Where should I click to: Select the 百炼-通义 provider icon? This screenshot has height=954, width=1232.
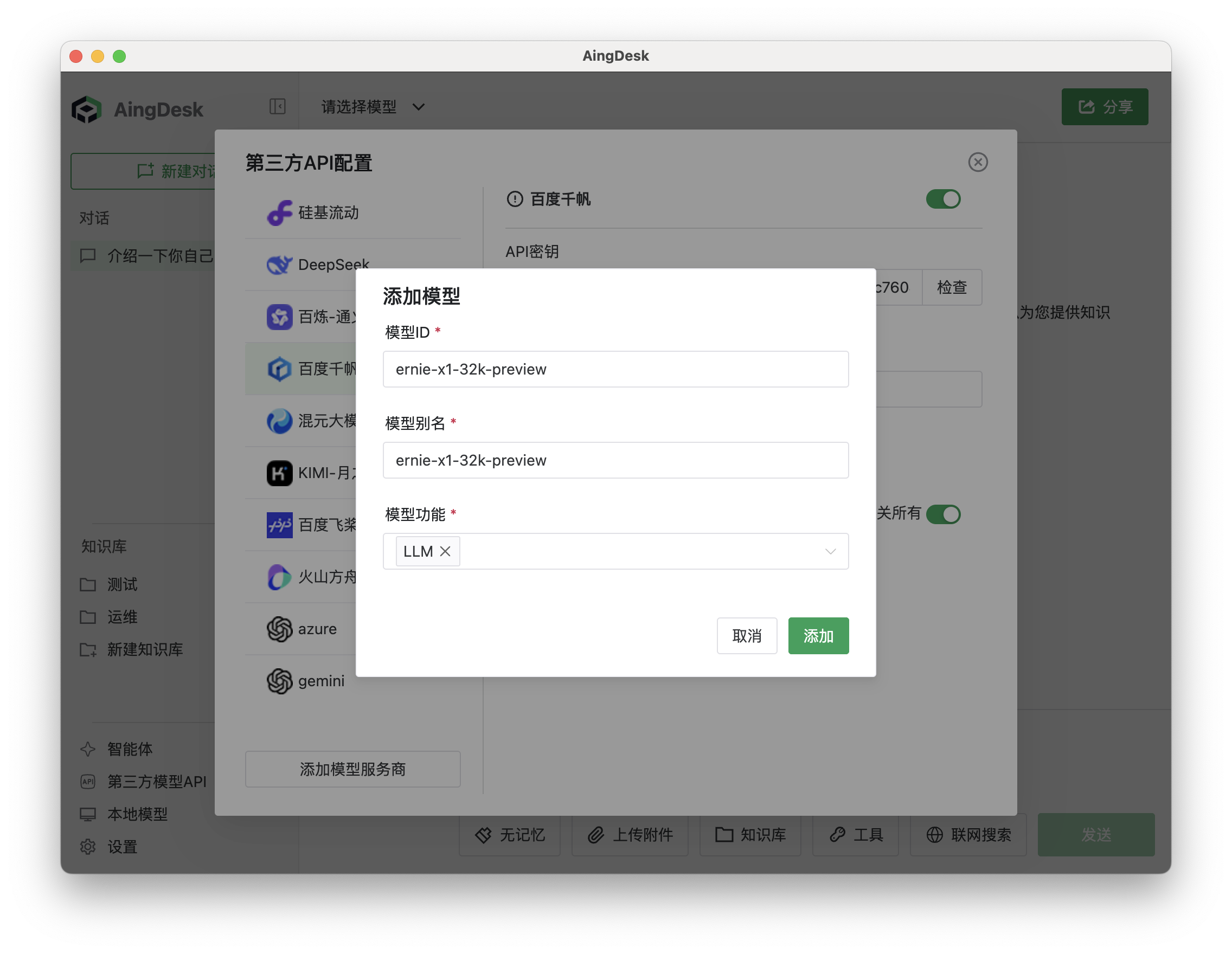tap(280, 317)
